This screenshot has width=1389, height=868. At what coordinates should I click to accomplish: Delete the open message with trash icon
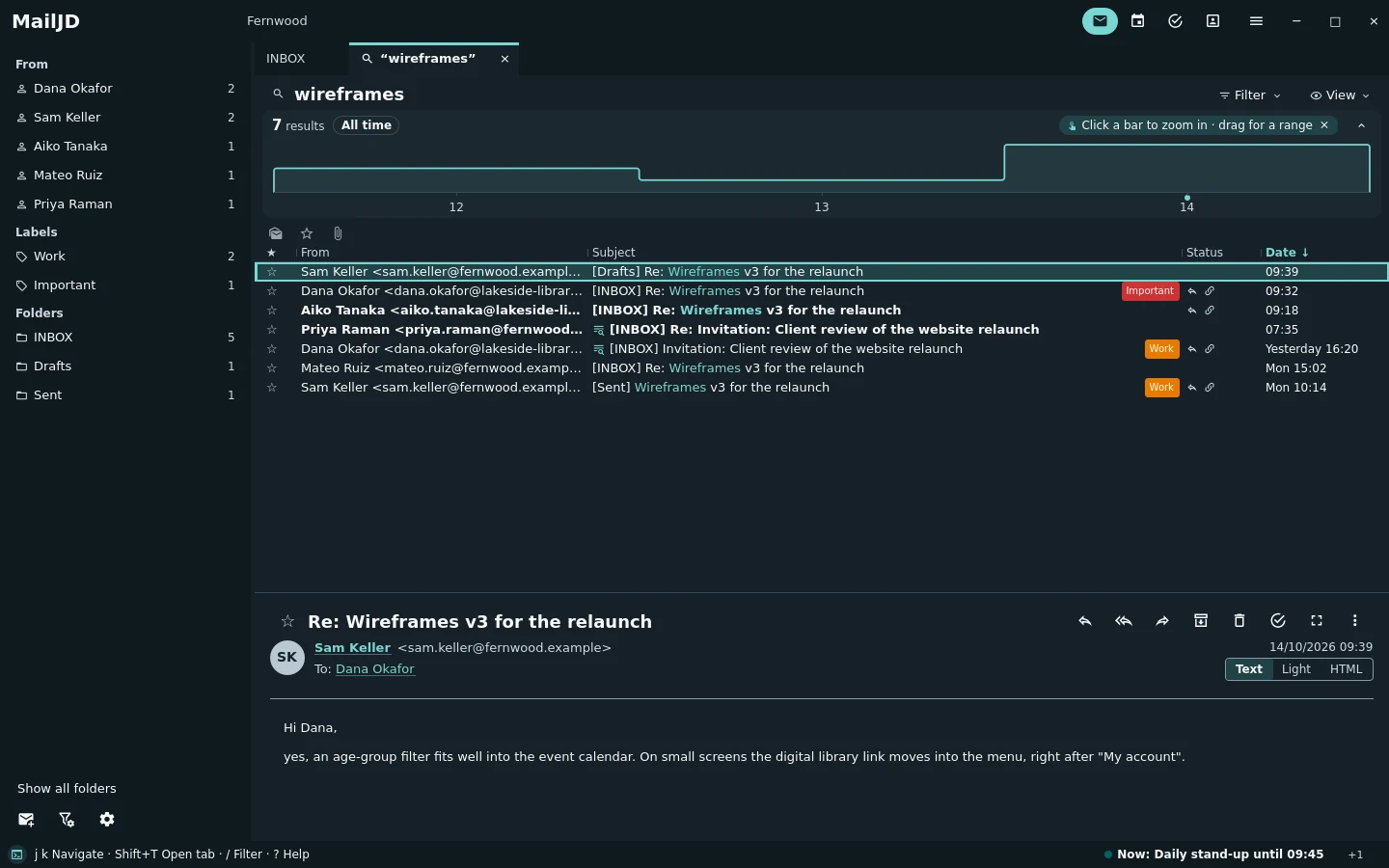(x=1239, y=621)
